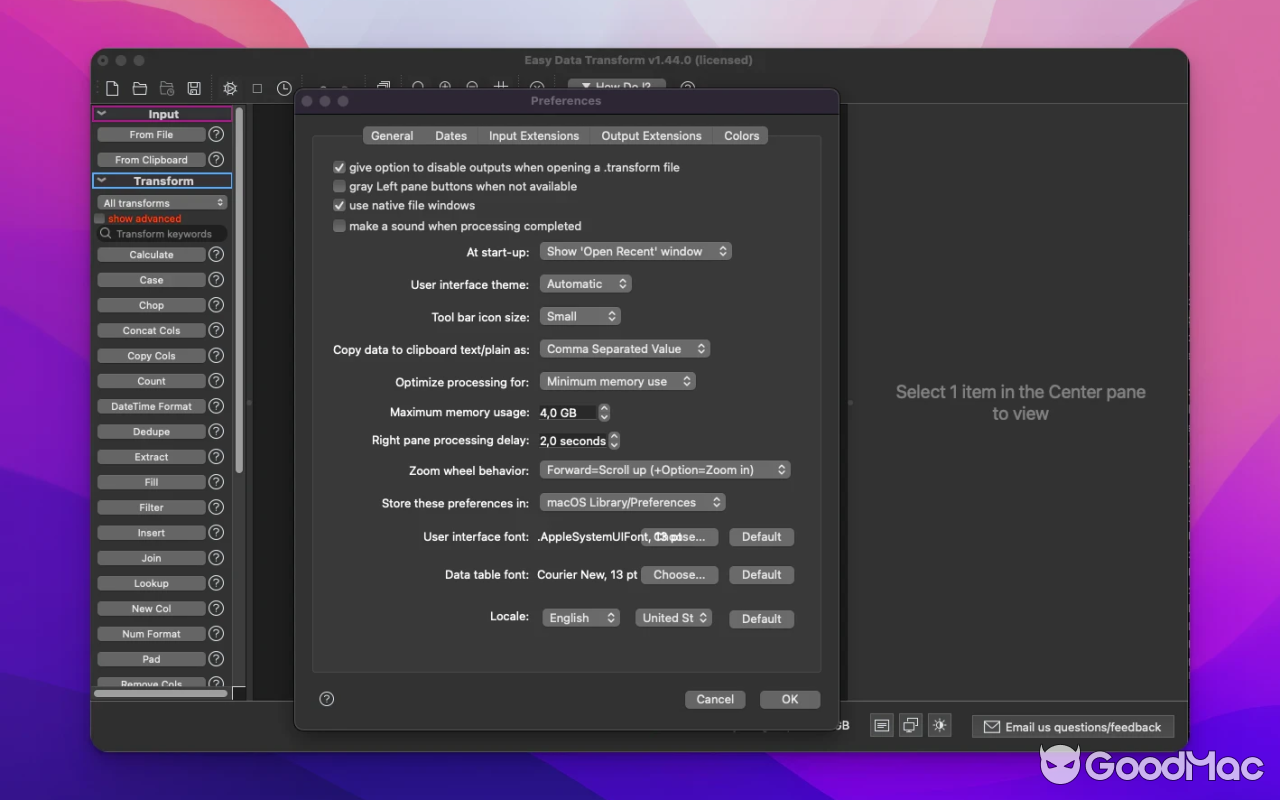Open the log panel at the bottom
1280x800 pixels.
(881, 725)
